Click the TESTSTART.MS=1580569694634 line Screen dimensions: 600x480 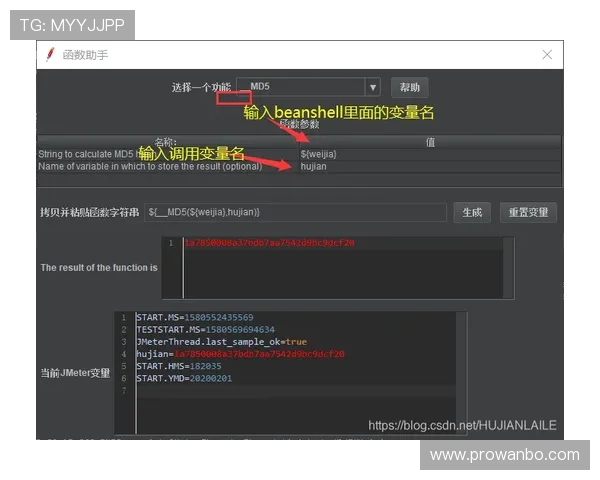[x=205, y=330]
